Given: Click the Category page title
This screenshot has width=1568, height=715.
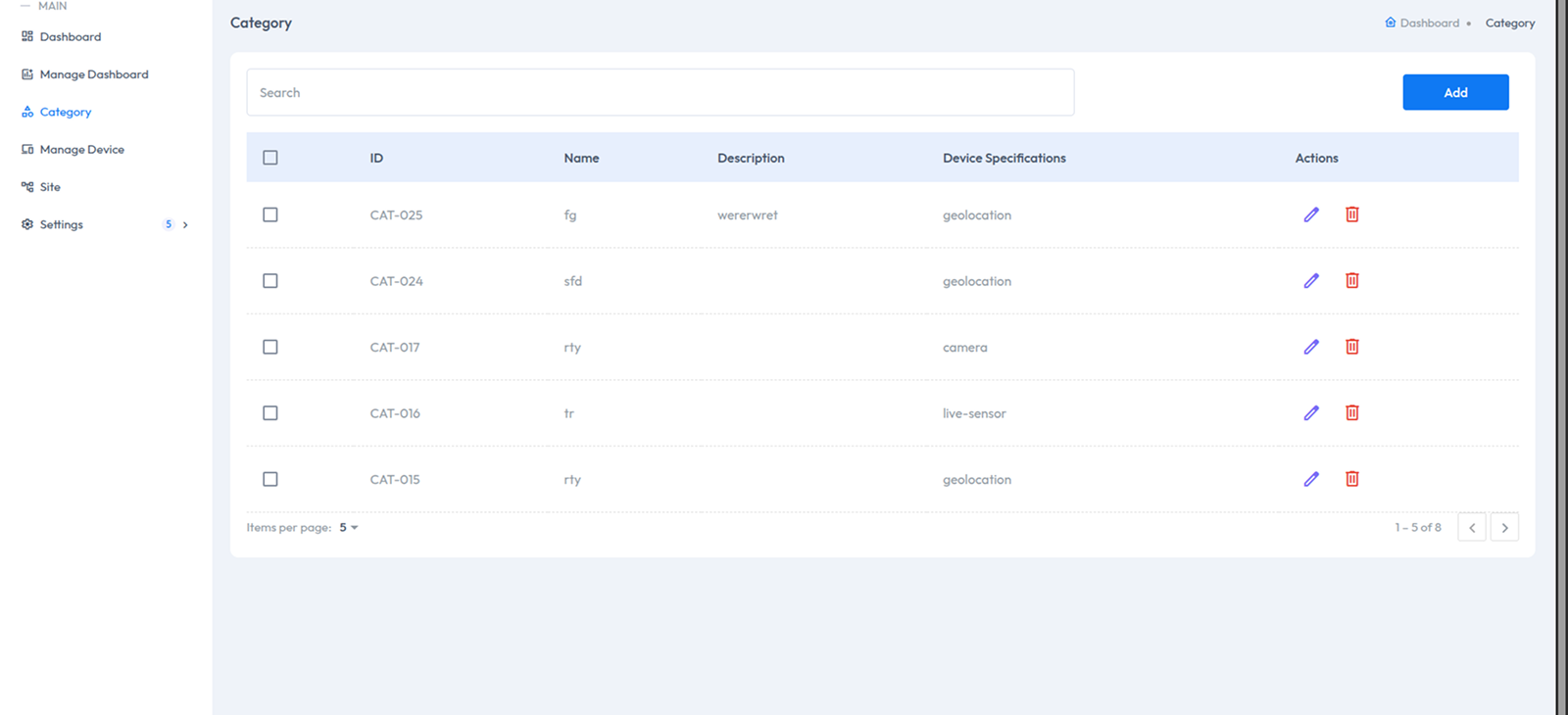Looking at the screenshot, I should [261, 23].
